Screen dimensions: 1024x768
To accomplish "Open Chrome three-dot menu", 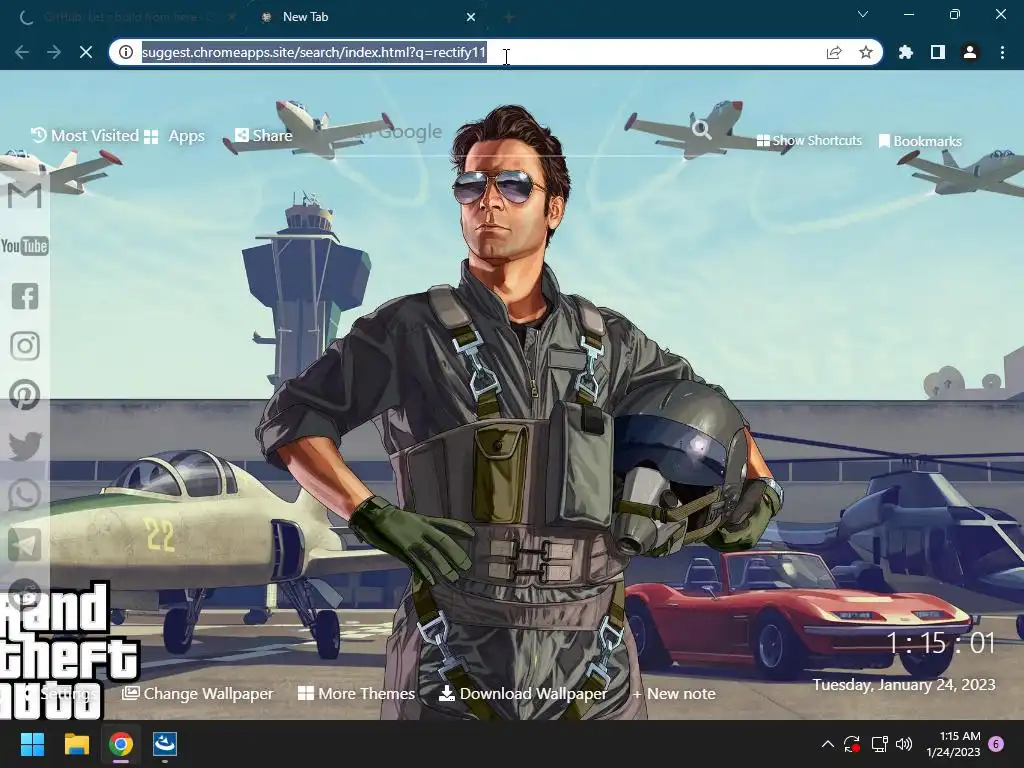I will pyautogui.click(x=1002, y=52).
